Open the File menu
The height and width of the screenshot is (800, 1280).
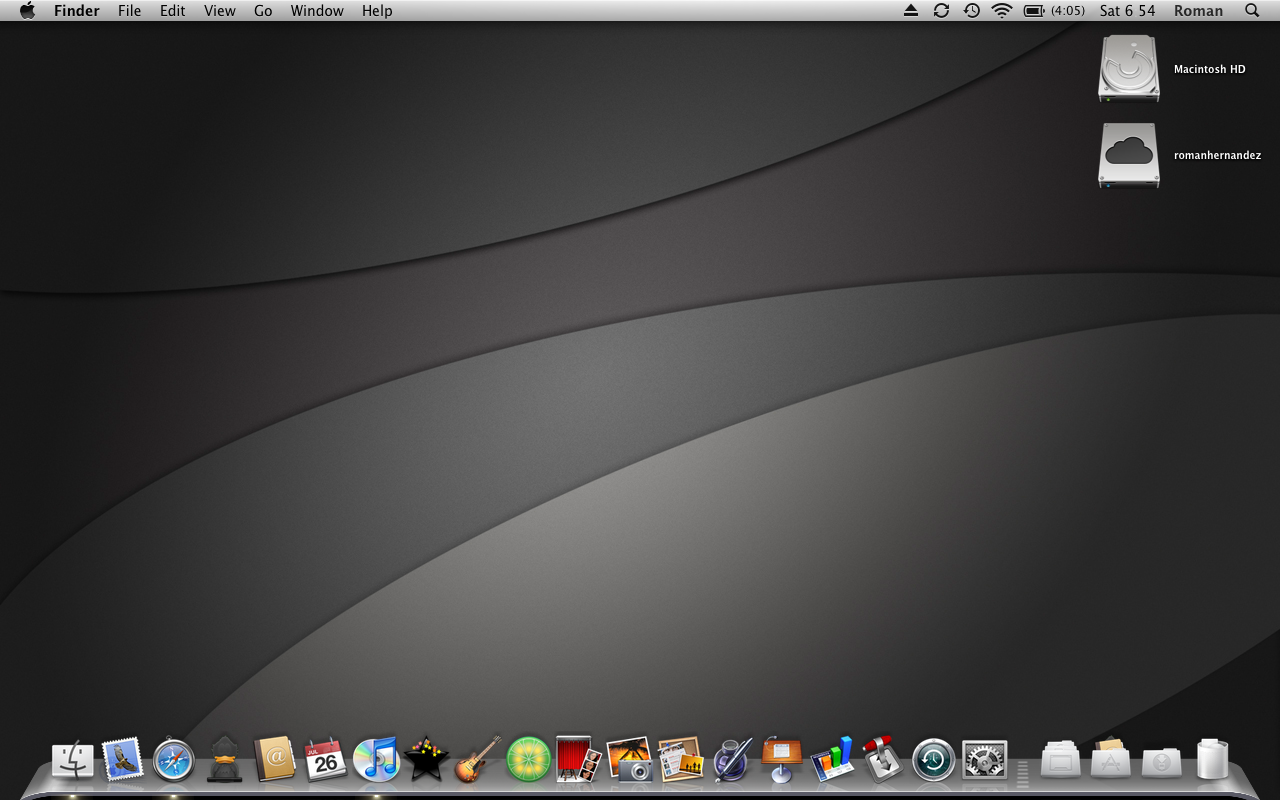click(x=130, y=11)
